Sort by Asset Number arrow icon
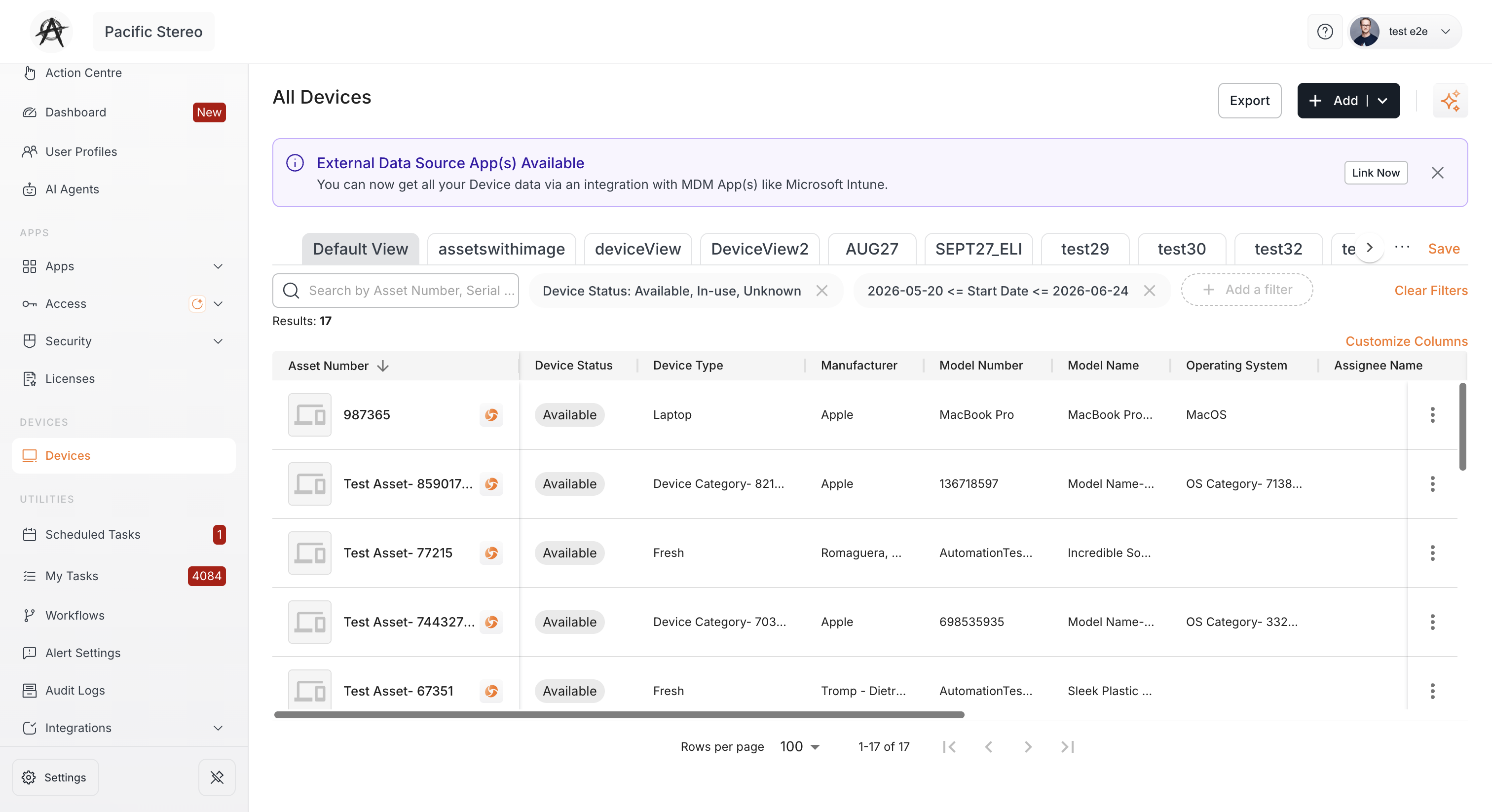The width and height of the screenshot is (1492, 812). 383,366
